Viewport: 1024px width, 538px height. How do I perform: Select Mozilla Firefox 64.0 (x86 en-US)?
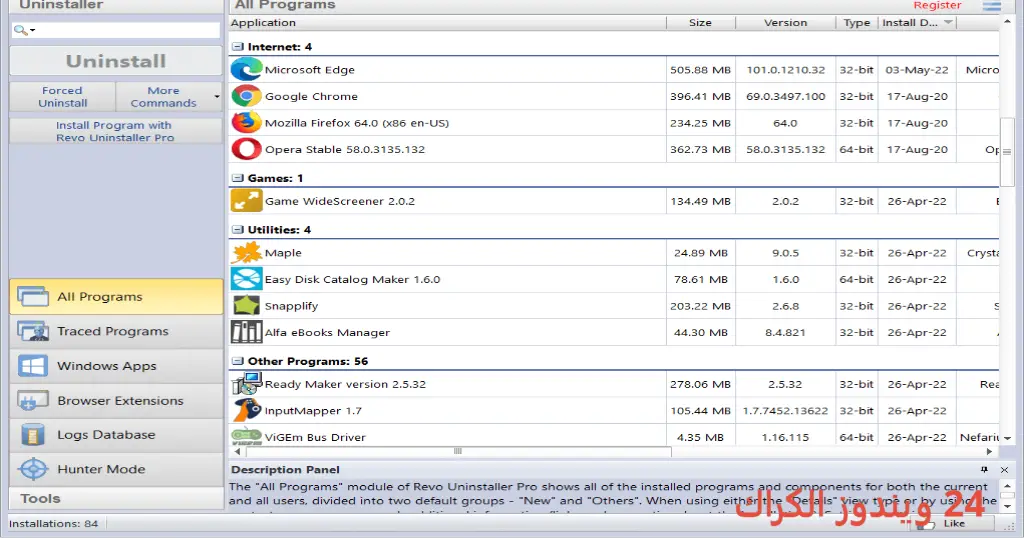click(x=357, y=123)
